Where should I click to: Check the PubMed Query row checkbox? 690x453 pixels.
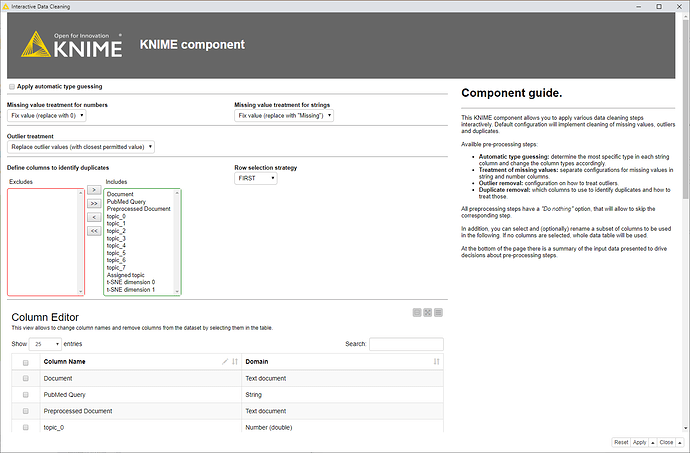[26, 395]
